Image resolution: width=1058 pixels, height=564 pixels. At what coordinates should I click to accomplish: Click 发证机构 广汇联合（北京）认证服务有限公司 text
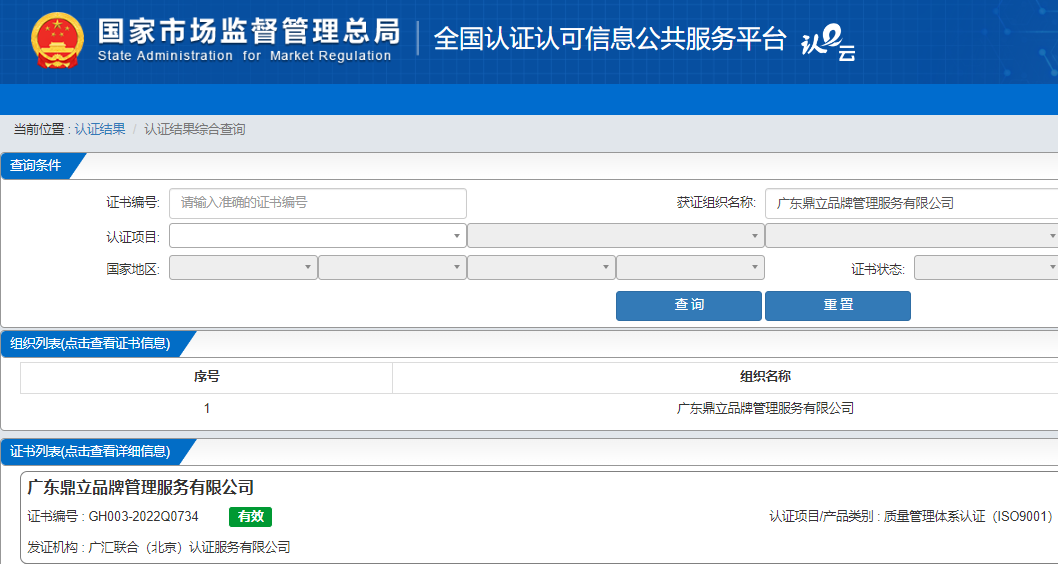tap(159, 547)
